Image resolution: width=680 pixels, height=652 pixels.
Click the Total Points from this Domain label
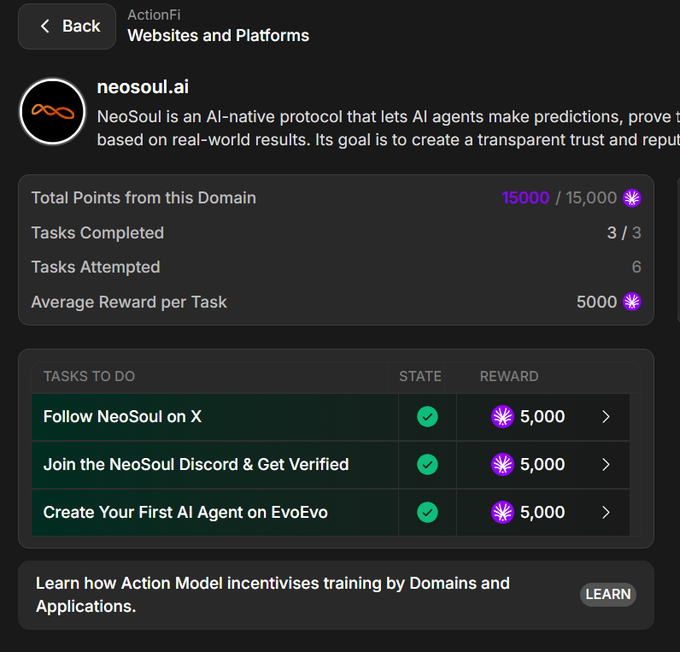pos(144,198)
